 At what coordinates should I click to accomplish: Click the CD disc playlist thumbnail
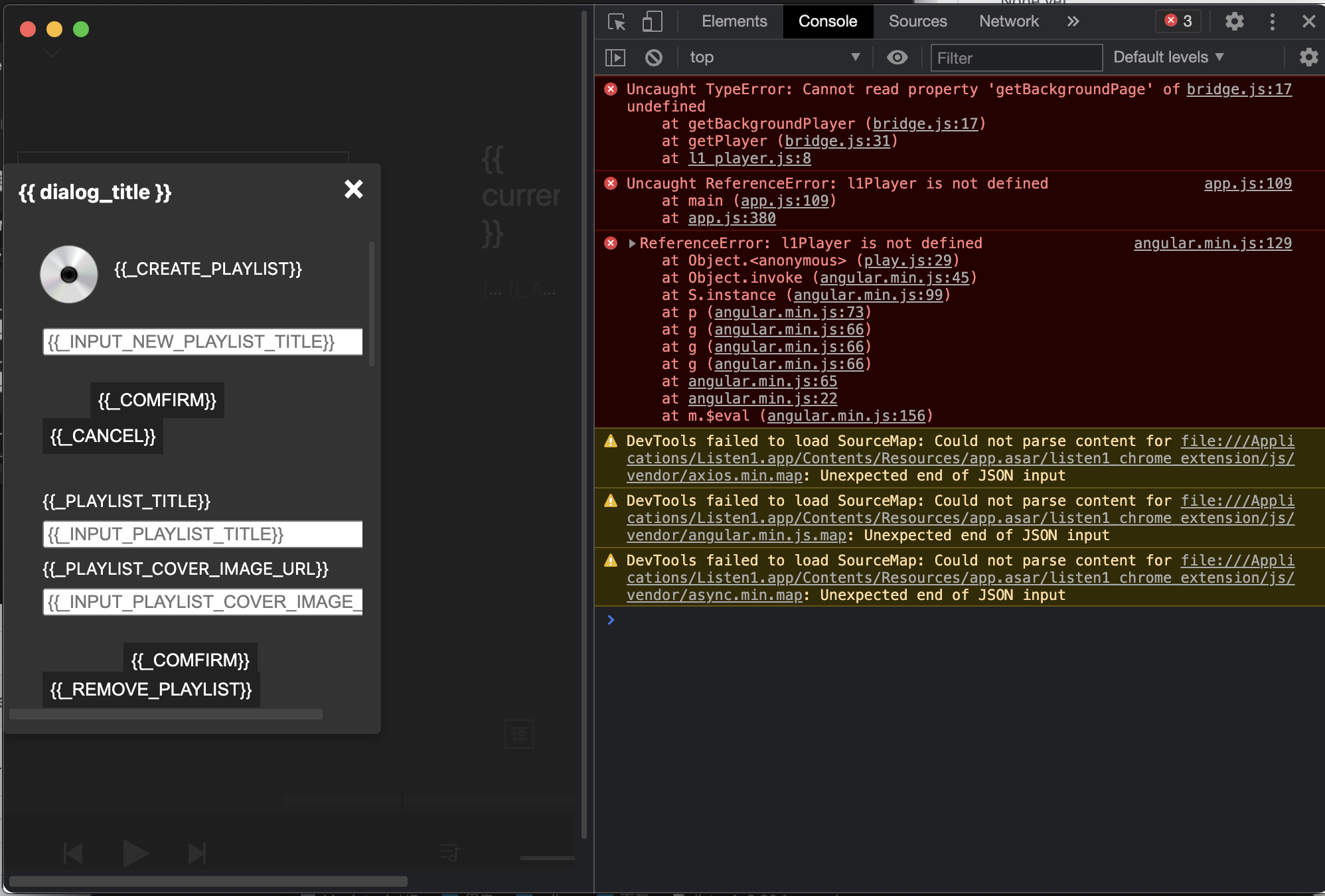coord(68,274)
